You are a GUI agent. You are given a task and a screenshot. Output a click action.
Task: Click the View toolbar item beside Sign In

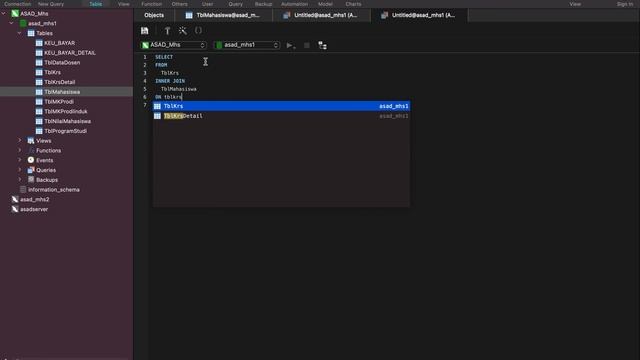575,4
